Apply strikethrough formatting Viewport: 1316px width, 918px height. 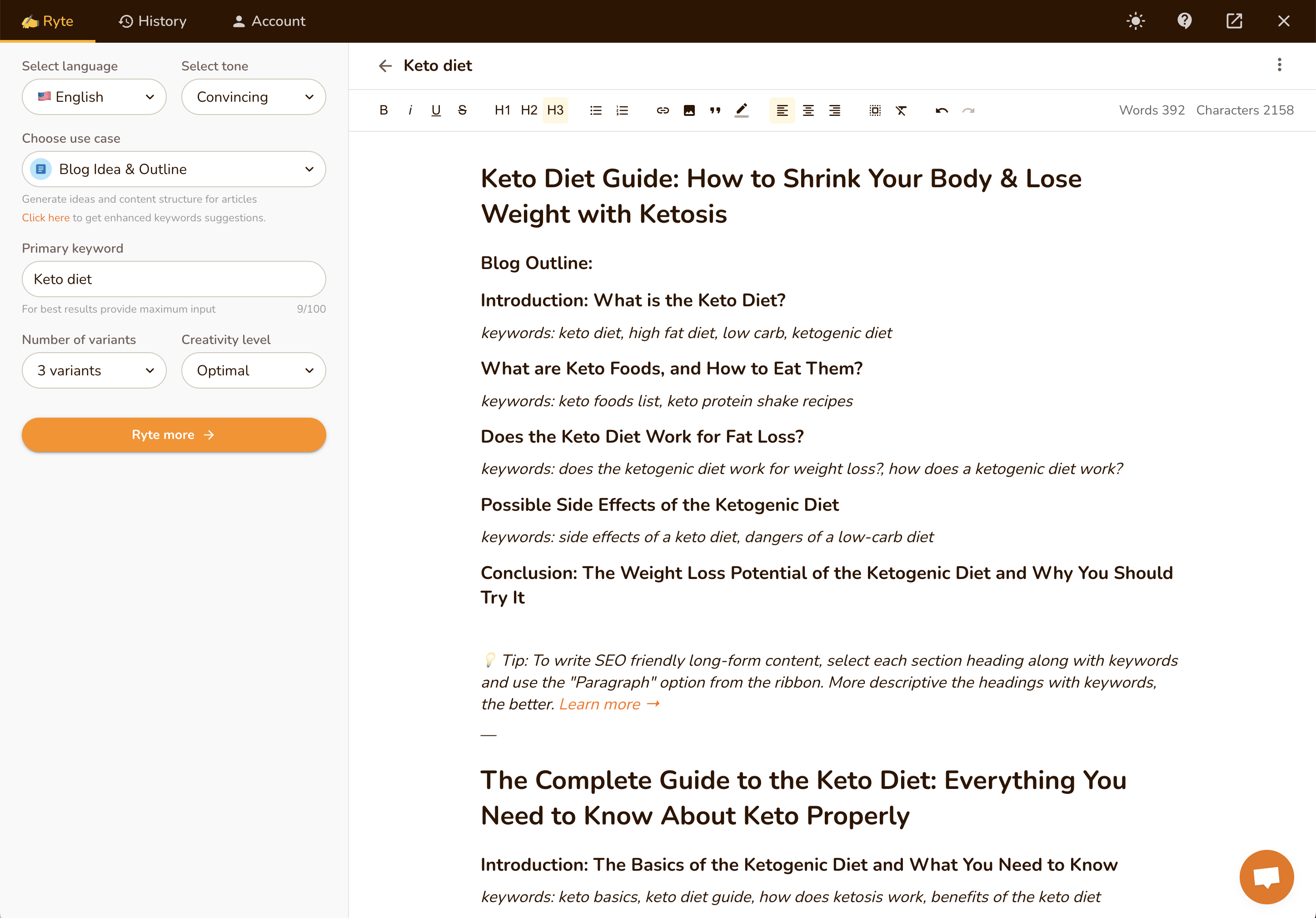point(463,110)
